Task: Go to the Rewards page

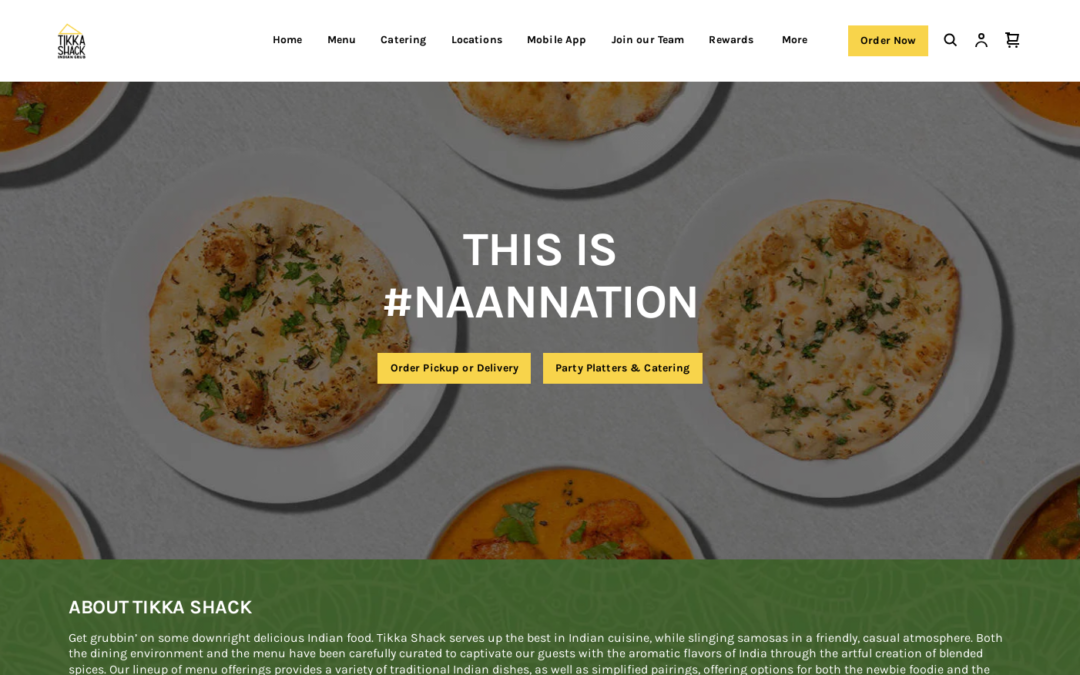Action: pos(731,40)
